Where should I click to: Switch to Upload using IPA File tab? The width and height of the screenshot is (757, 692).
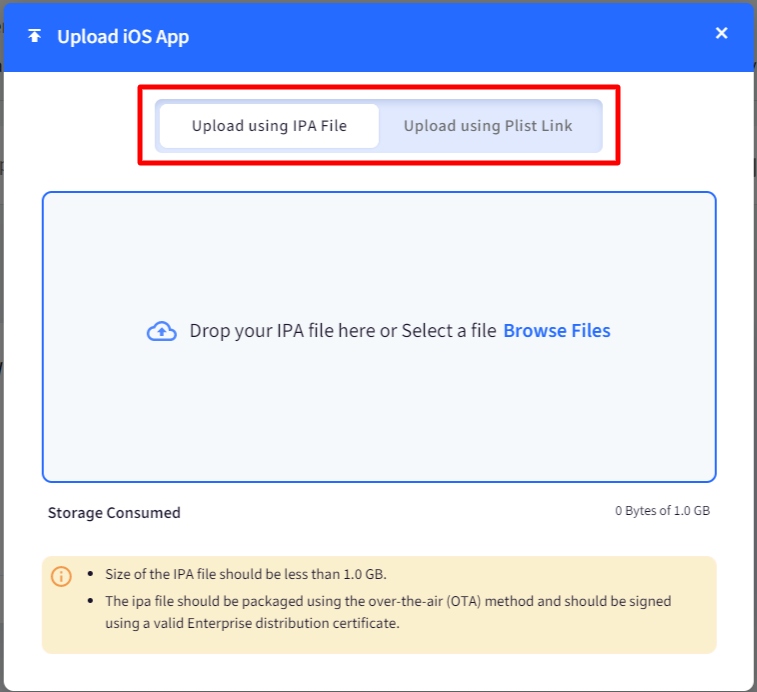(269, 126)
